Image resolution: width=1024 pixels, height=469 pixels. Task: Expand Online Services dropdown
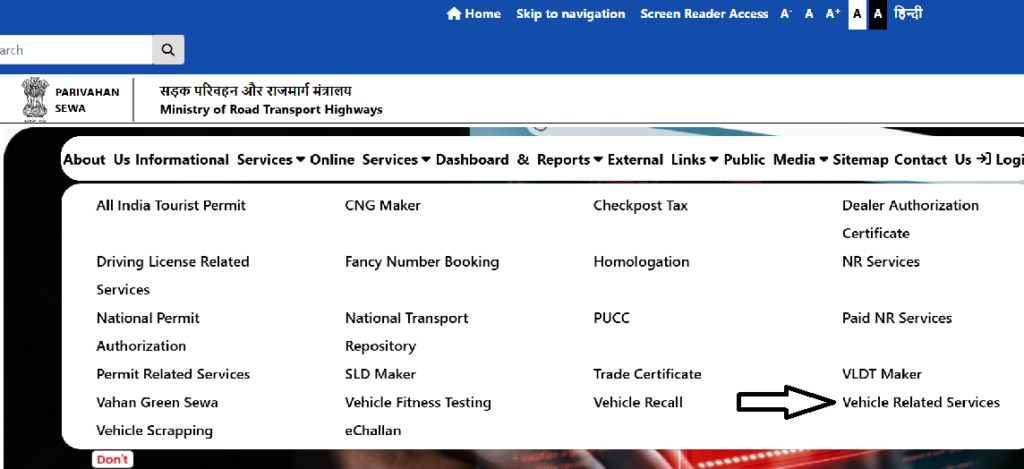[370, 159]
